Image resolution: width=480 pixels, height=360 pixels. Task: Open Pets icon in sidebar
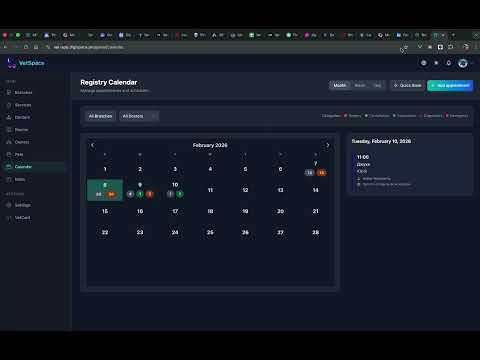[x=9, y=154]
